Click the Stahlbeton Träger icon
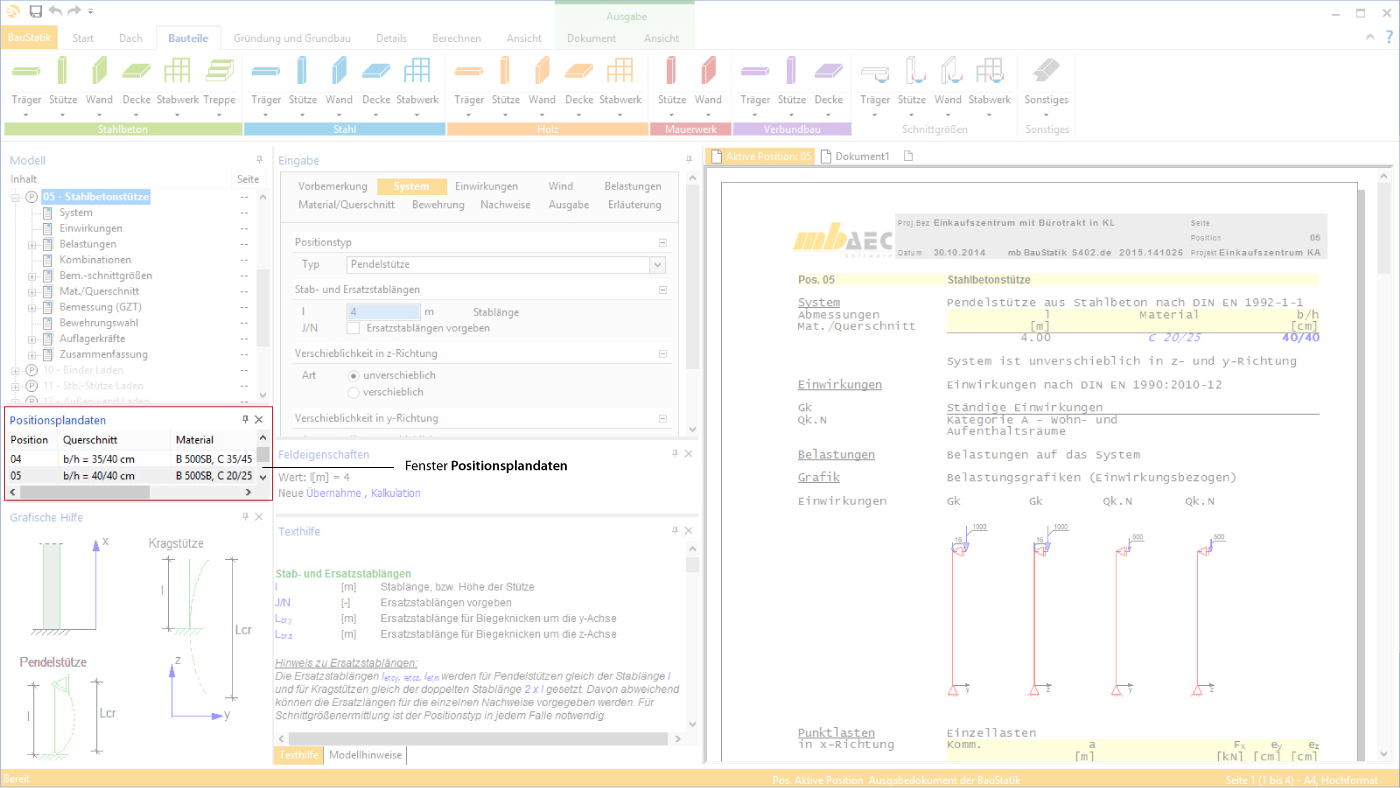This screenshot has width=1400, height=788. tap(27, 70)
